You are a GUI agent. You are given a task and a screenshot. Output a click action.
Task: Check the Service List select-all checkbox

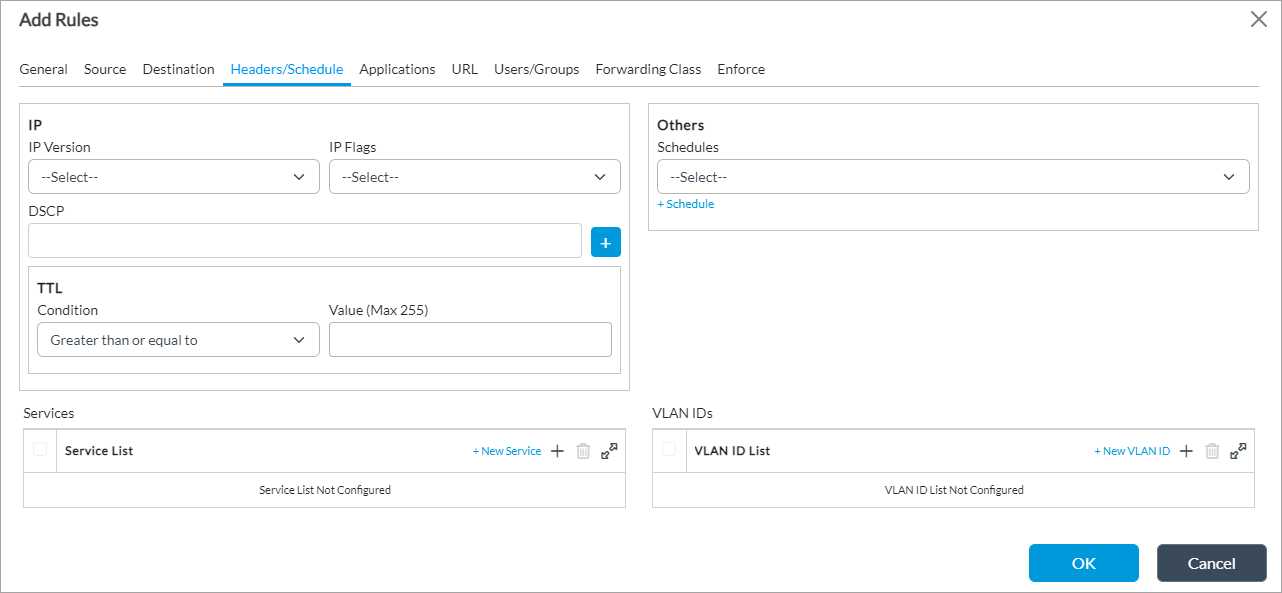(40, 450)
